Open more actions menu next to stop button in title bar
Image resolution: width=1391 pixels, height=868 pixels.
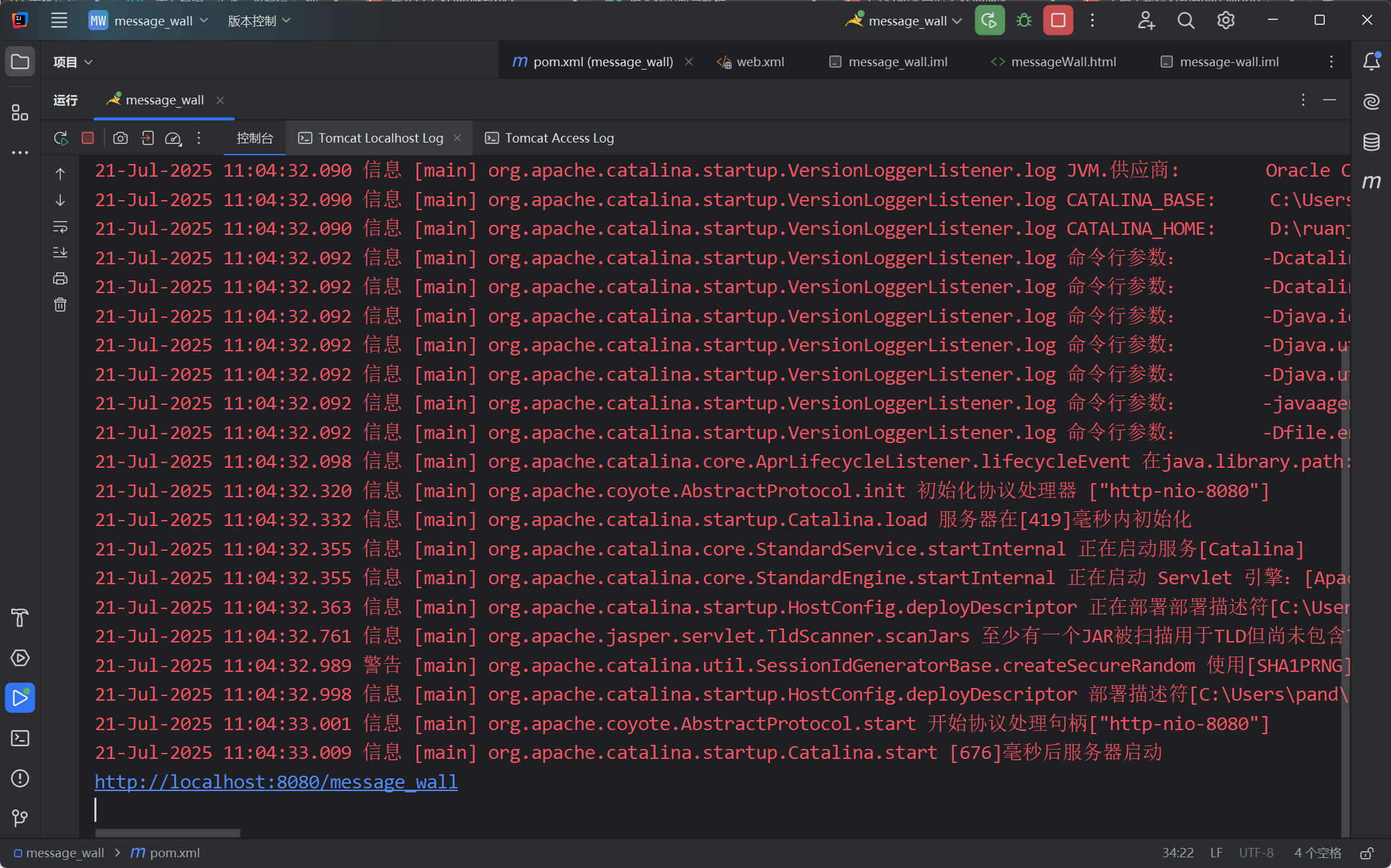[1092, 21]
